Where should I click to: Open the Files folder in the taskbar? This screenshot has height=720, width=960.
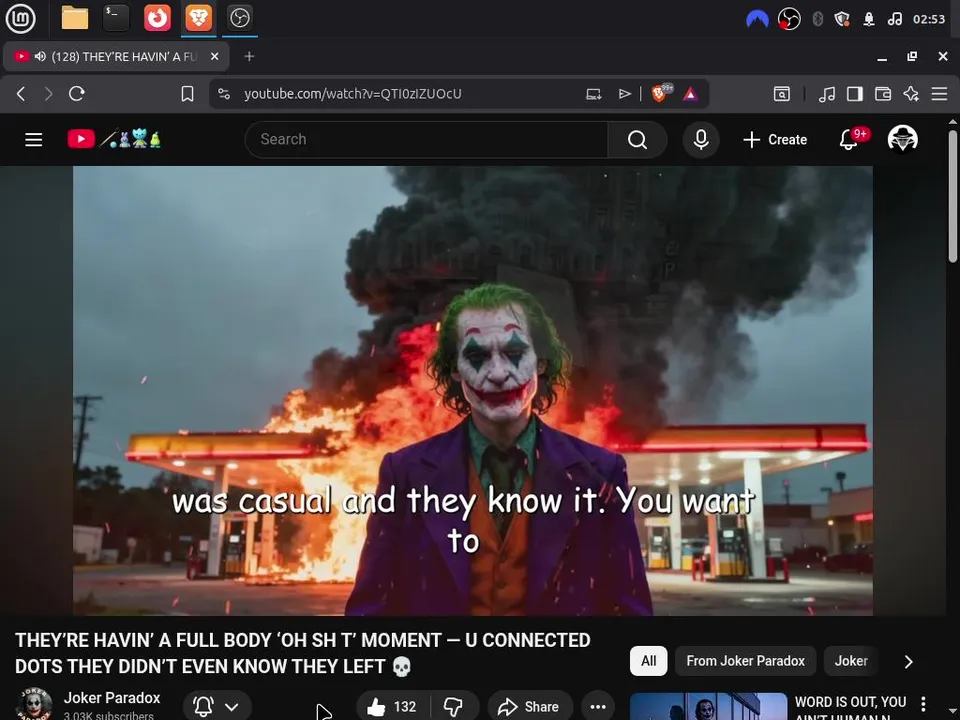[75, 18]
